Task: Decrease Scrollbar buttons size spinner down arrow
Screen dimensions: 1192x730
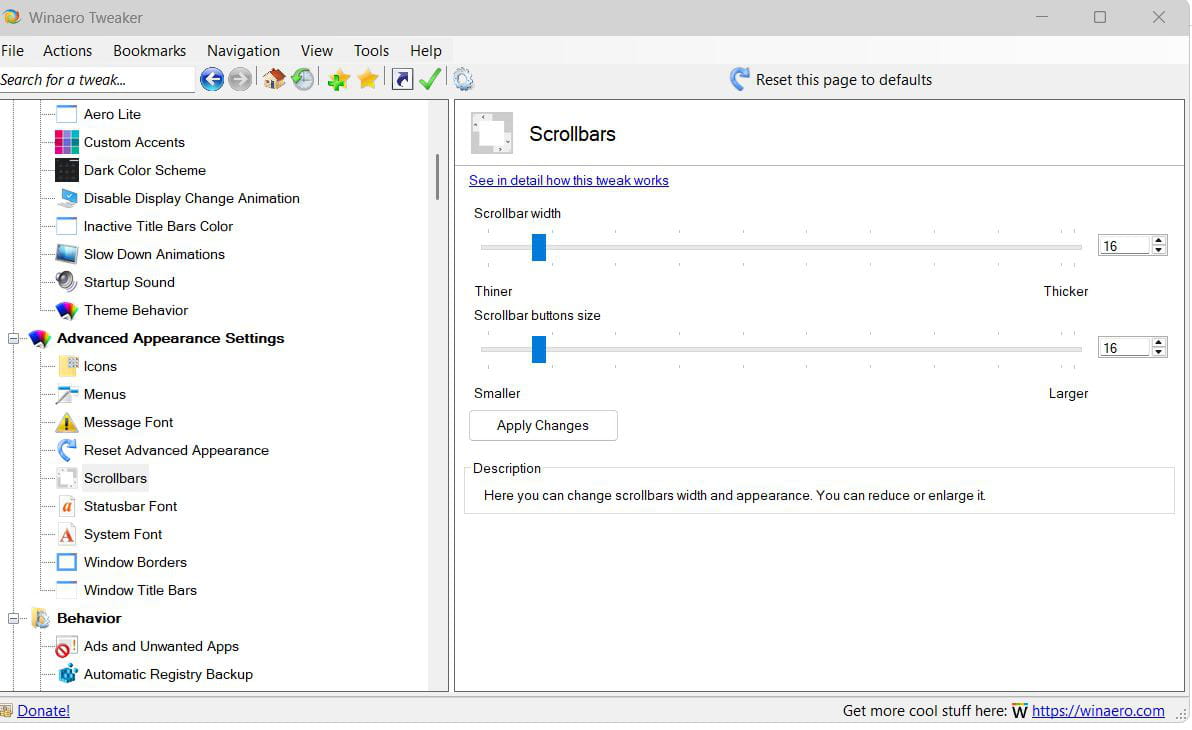Action: point(1159,352)
